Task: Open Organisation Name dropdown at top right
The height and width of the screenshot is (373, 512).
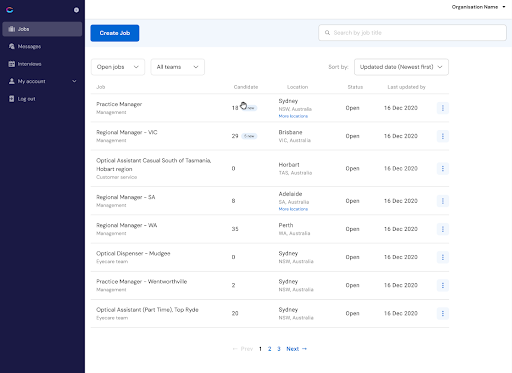Action: point(478,7)
